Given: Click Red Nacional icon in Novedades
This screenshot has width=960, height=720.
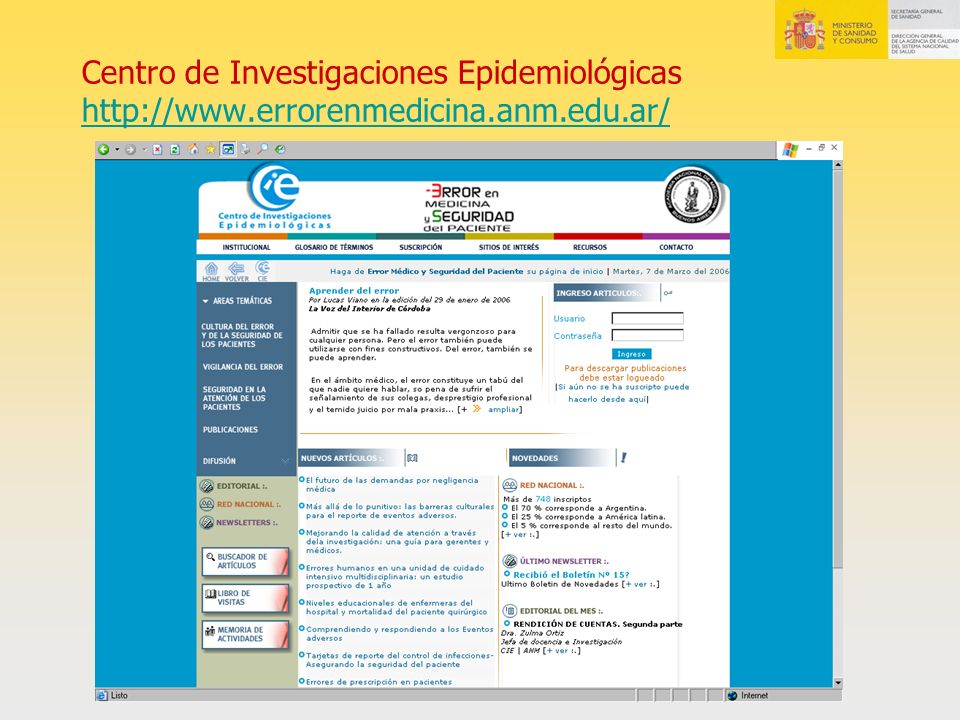Looking at the screenshot, I should (509, 486).
